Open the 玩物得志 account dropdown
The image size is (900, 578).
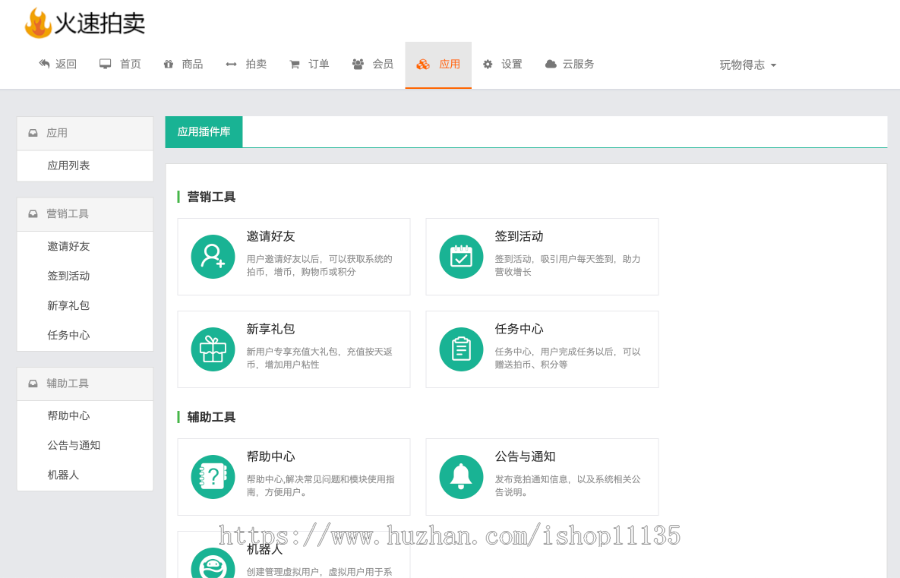pos(747,65)
